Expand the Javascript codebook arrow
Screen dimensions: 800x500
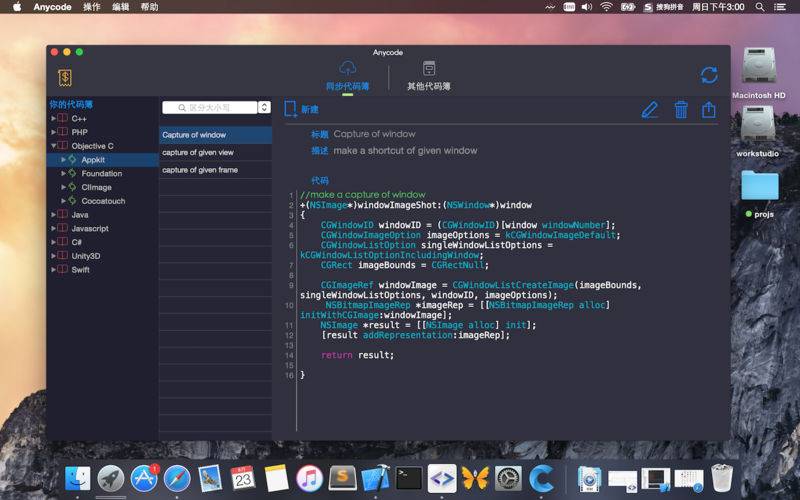53,229
